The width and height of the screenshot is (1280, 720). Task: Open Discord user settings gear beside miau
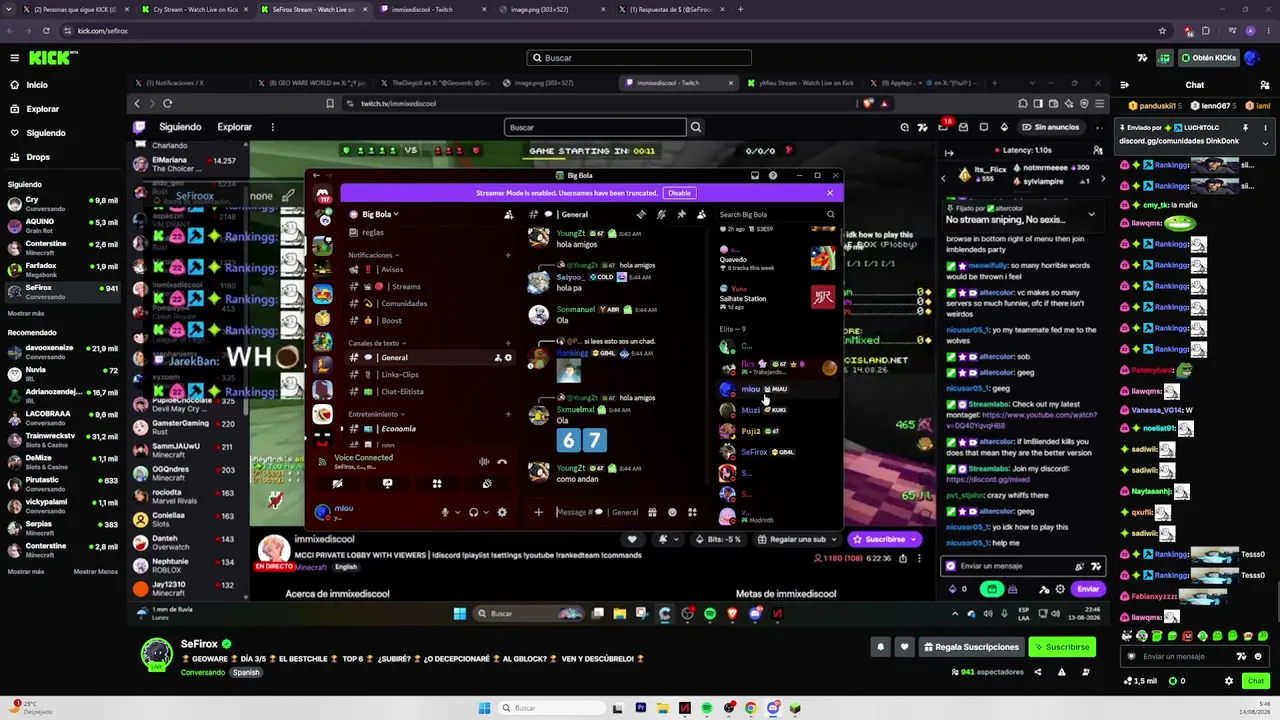502,513
